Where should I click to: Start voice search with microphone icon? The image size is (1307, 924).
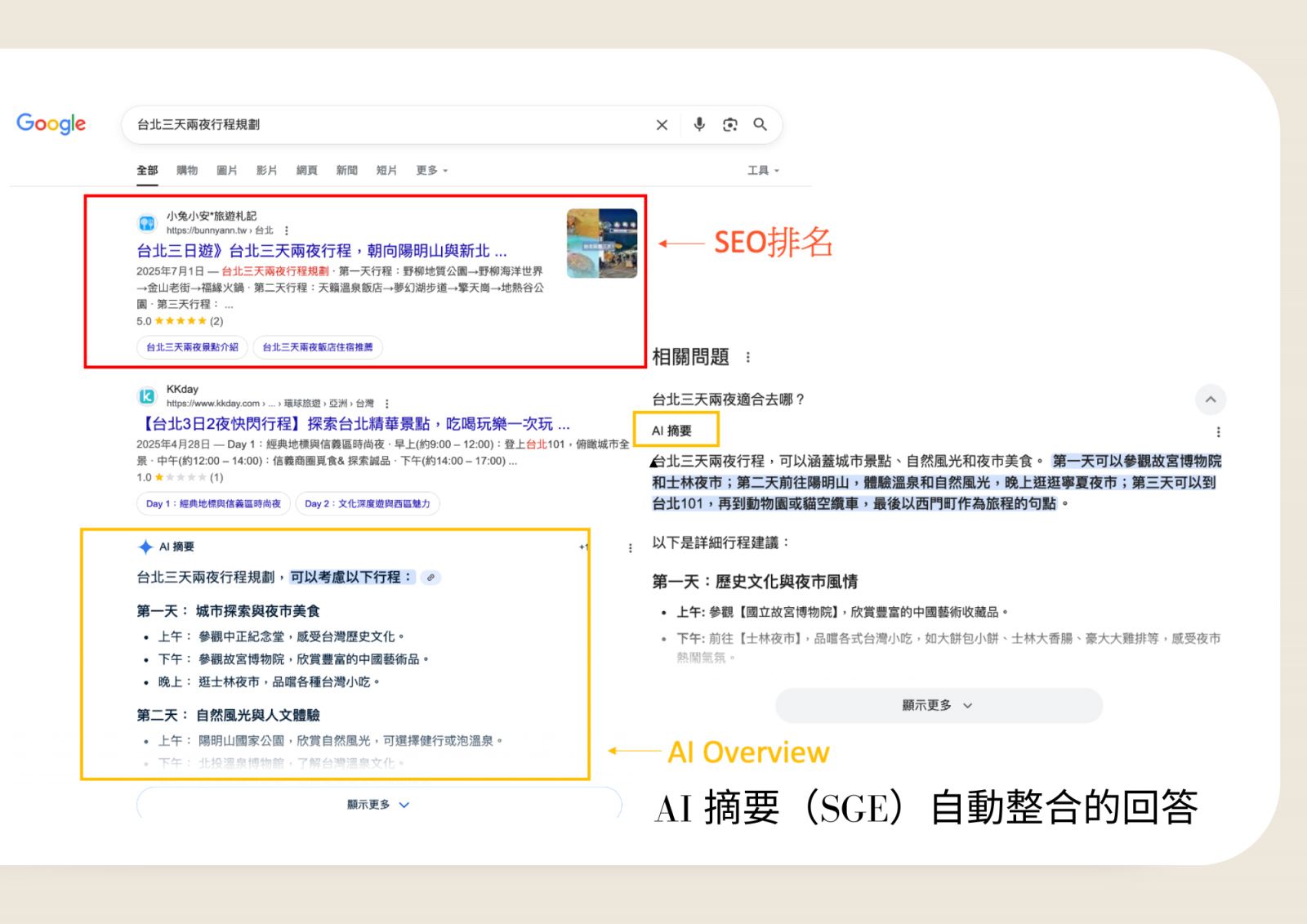click(699, 124)
